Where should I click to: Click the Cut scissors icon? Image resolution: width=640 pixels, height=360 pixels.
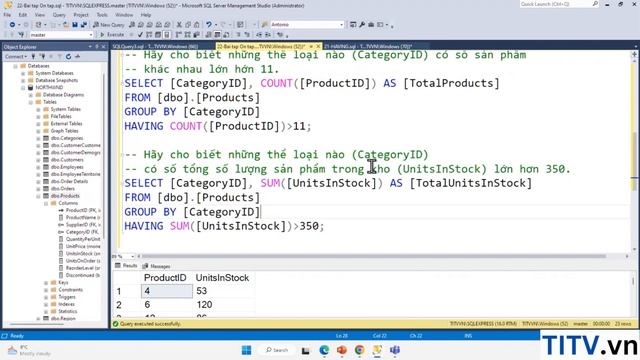[x=179, y=25]
